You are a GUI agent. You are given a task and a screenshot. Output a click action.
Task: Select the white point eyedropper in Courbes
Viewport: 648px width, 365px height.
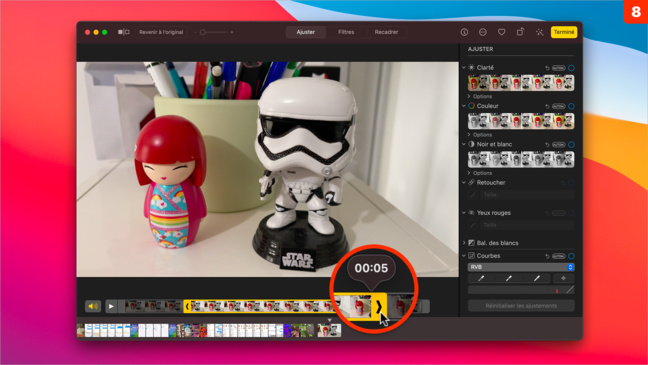536,279
